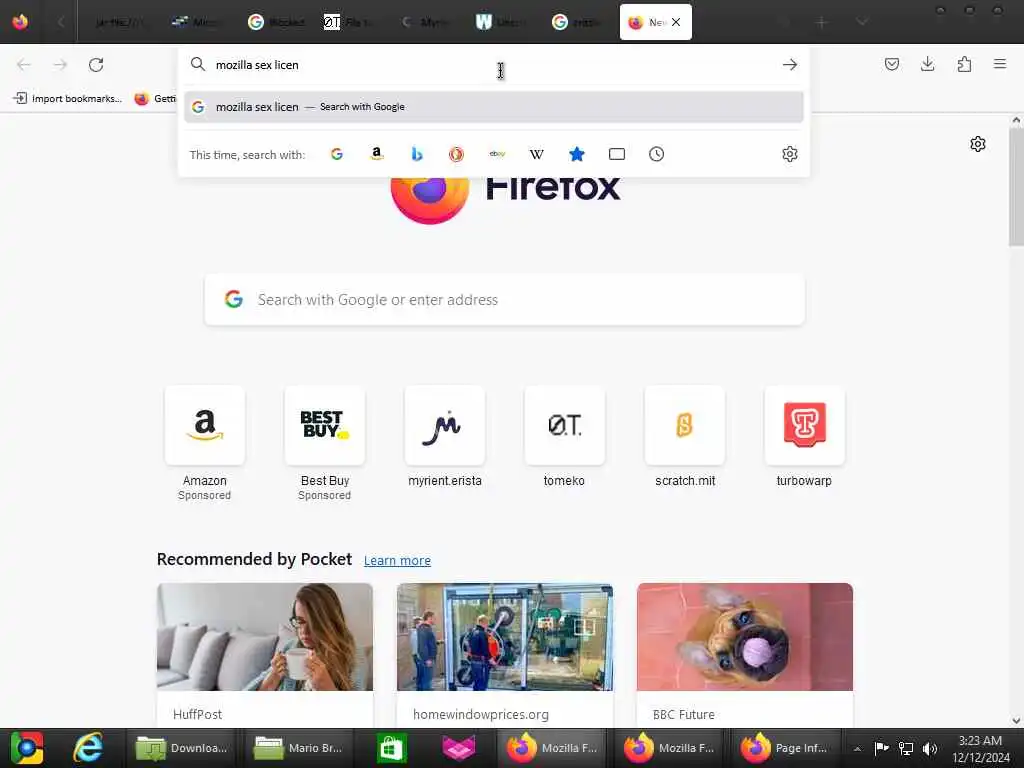This screenshot has width=1024, height=768.
Task: Click Import bookmarks in bookmarks toolbar
Action: pos(68,99)
